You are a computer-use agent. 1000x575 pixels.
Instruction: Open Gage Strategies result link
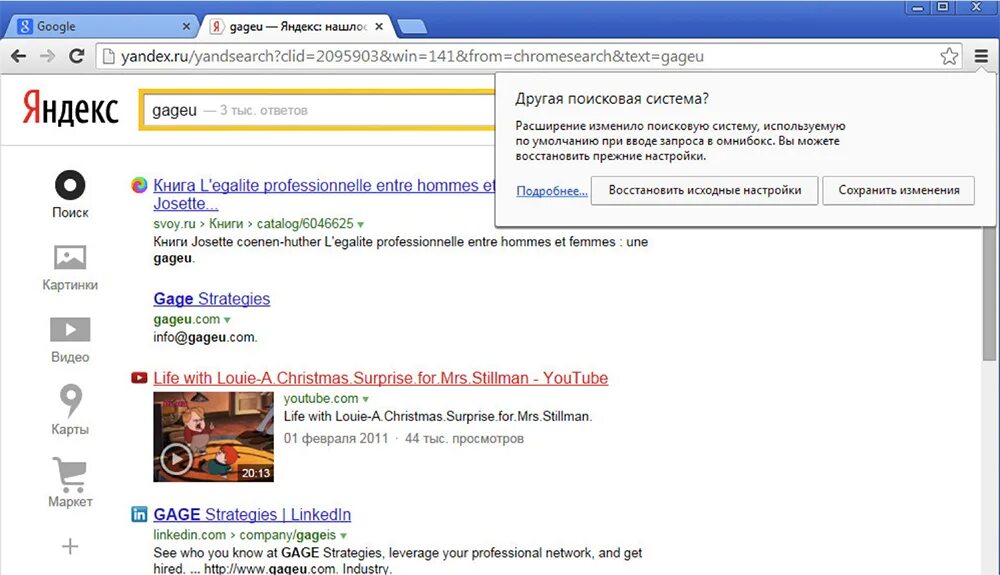point(212,298)
